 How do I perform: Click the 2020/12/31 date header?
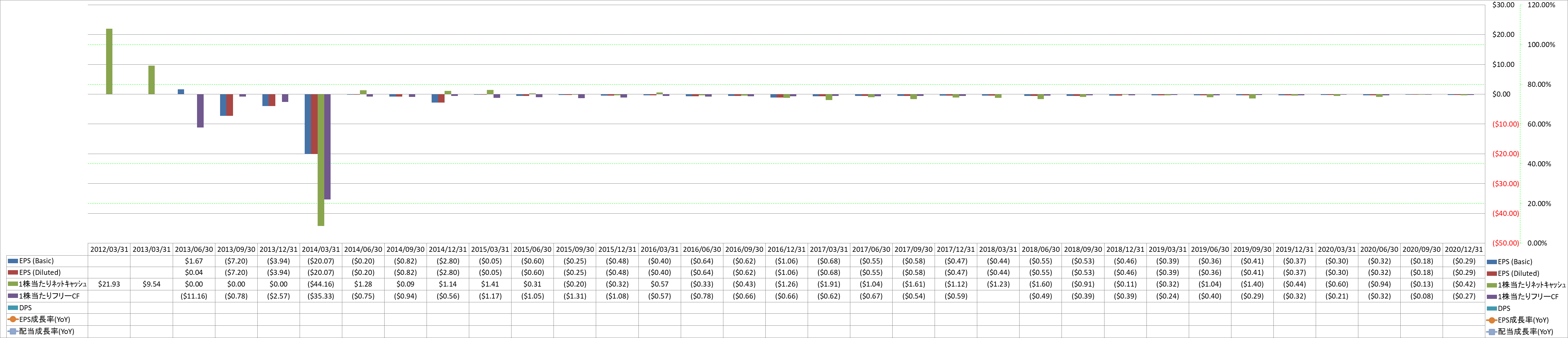(x=1464, y=249)
